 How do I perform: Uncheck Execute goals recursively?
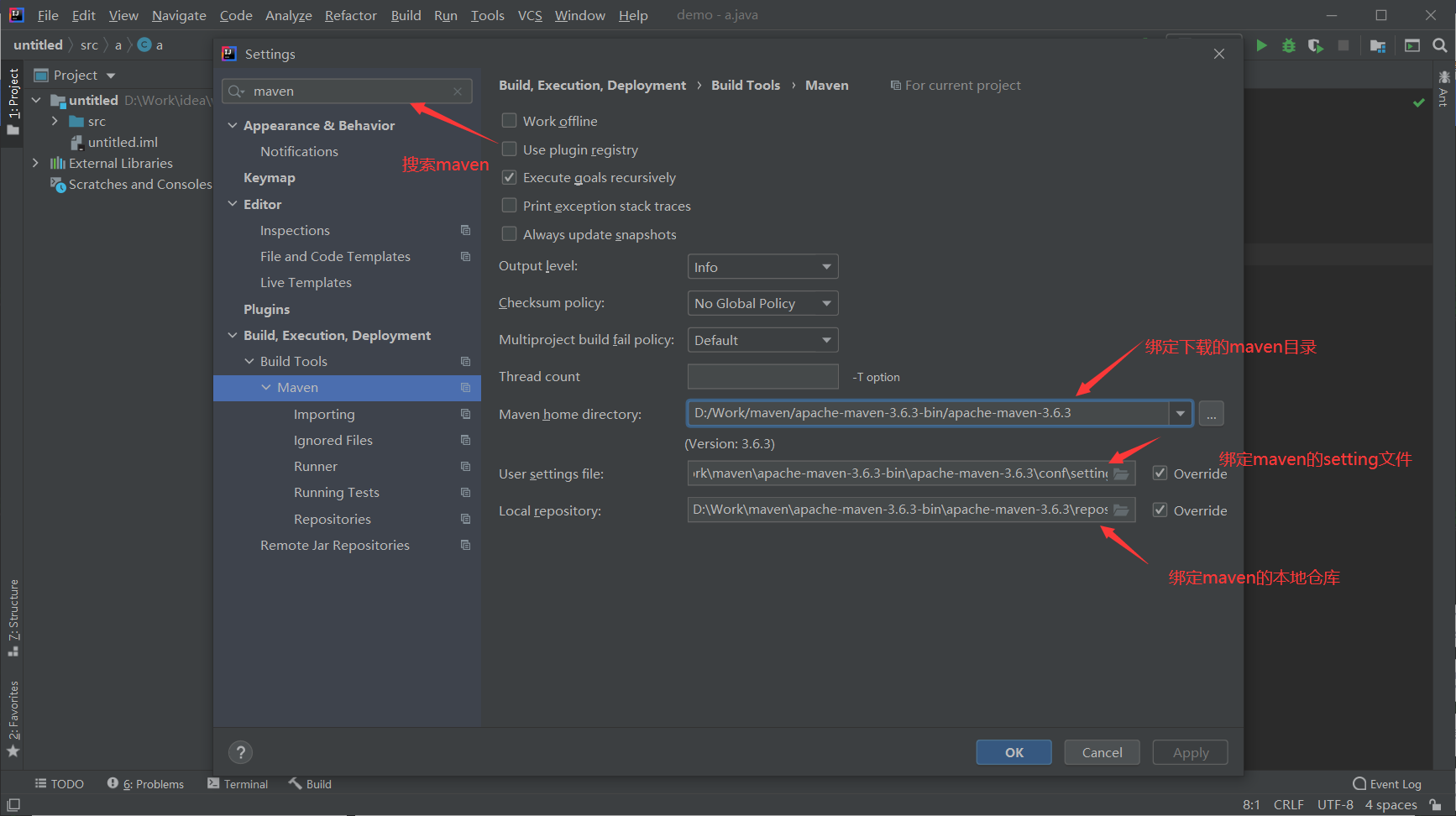(x=509, y=177)
